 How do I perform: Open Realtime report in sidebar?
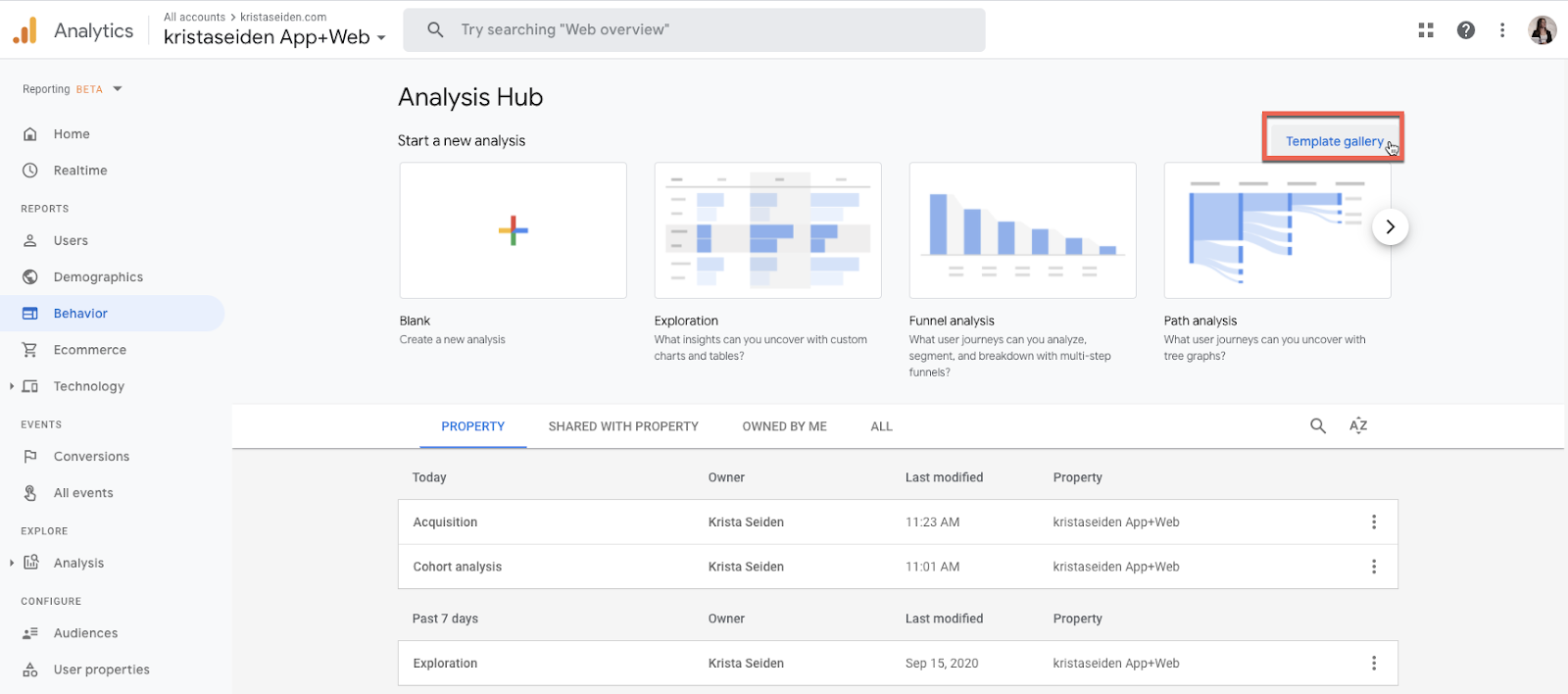80,171
